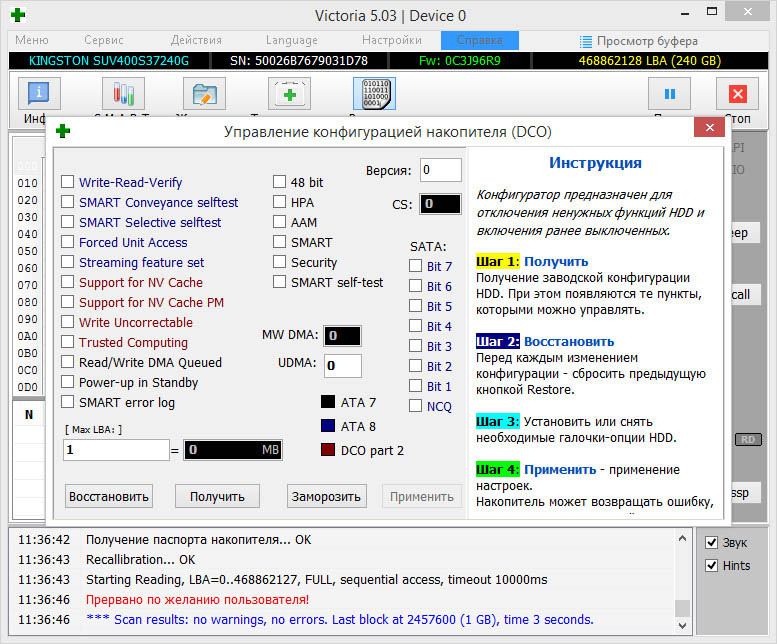Toggle the Звук sound checkbox
This screenshot has height=644, width=777.
(x=712, y=542)
